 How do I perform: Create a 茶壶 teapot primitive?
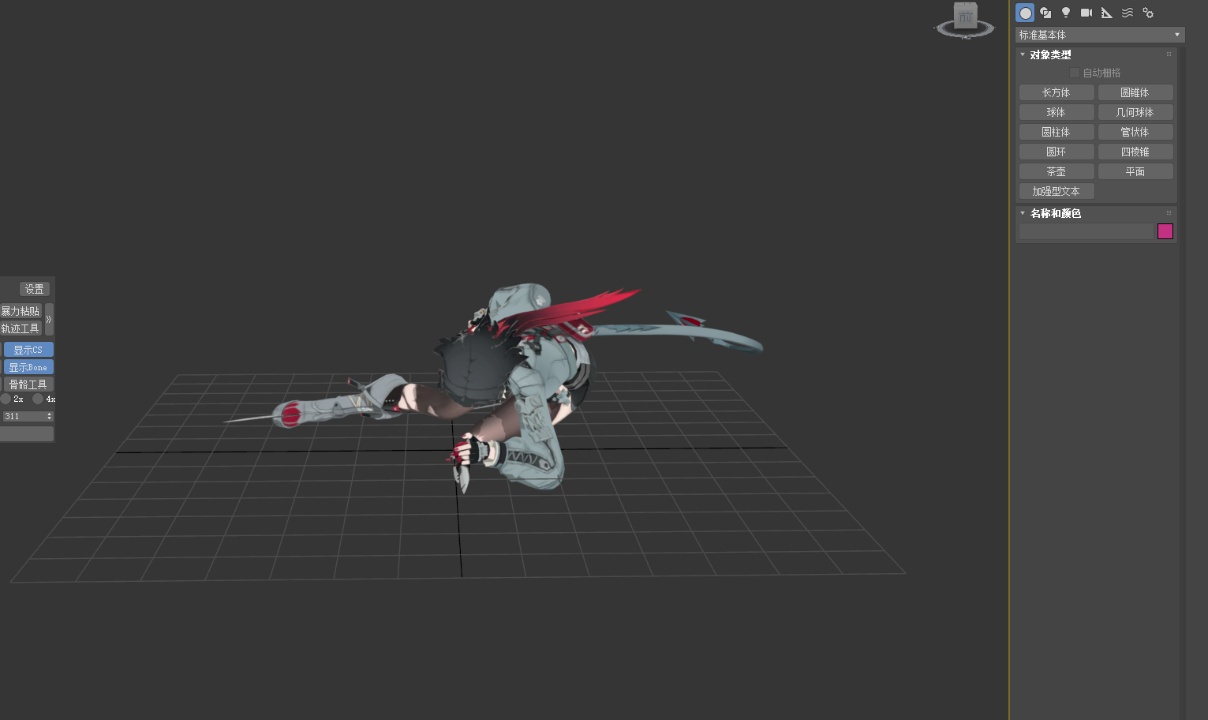click(x=1056, y=171)
